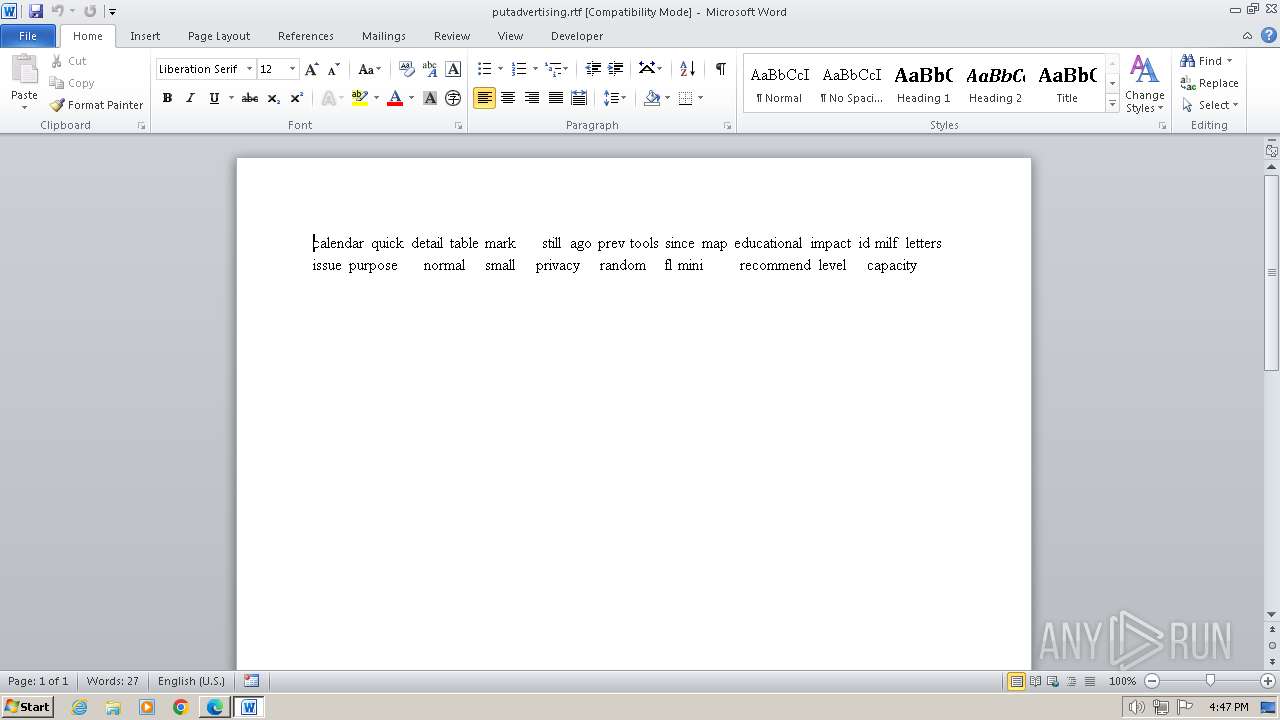
Task: Toggle Bold formatting
Action: pos(167,98)
